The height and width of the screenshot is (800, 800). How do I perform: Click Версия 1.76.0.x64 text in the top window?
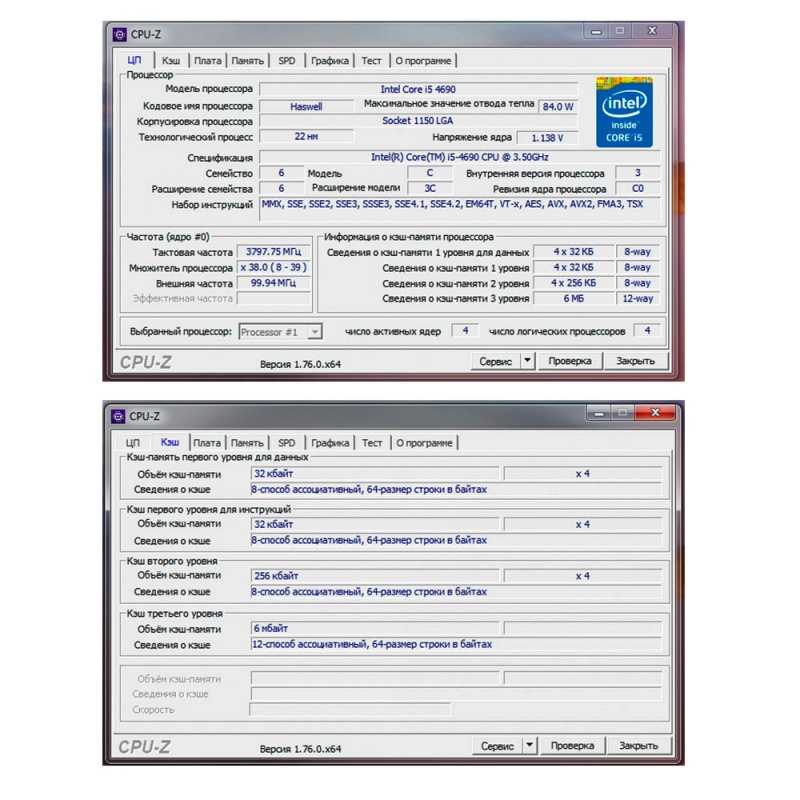tap(300, 364)
